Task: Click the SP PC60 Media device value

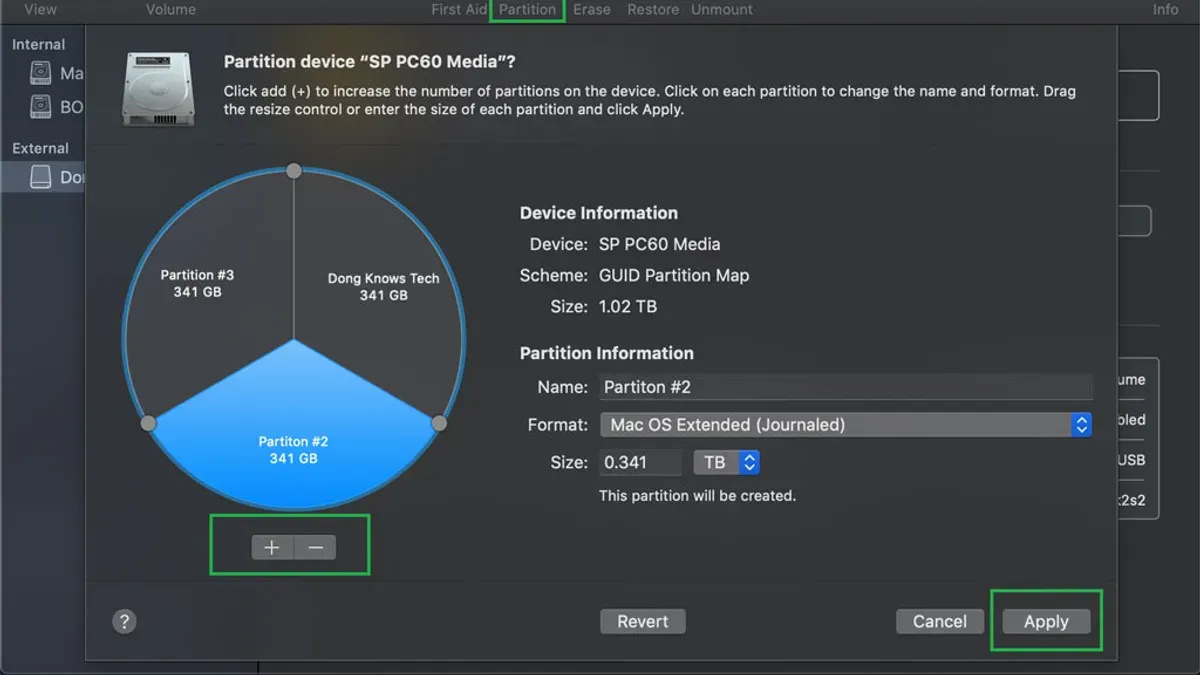Action: coord(659,244)
